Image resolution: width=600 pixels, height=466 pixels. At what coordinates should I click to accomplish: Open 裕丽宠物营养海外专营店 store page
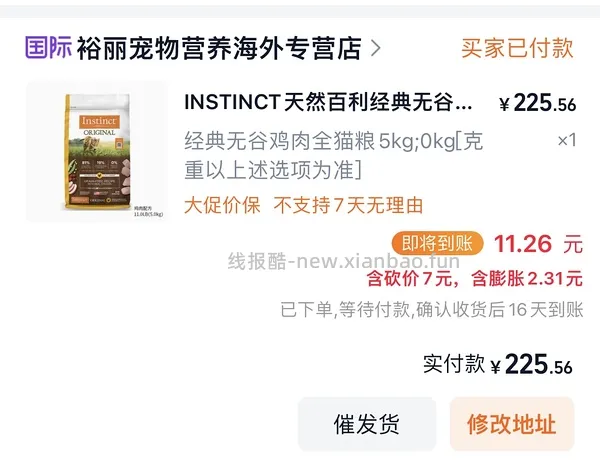[219, 48]
